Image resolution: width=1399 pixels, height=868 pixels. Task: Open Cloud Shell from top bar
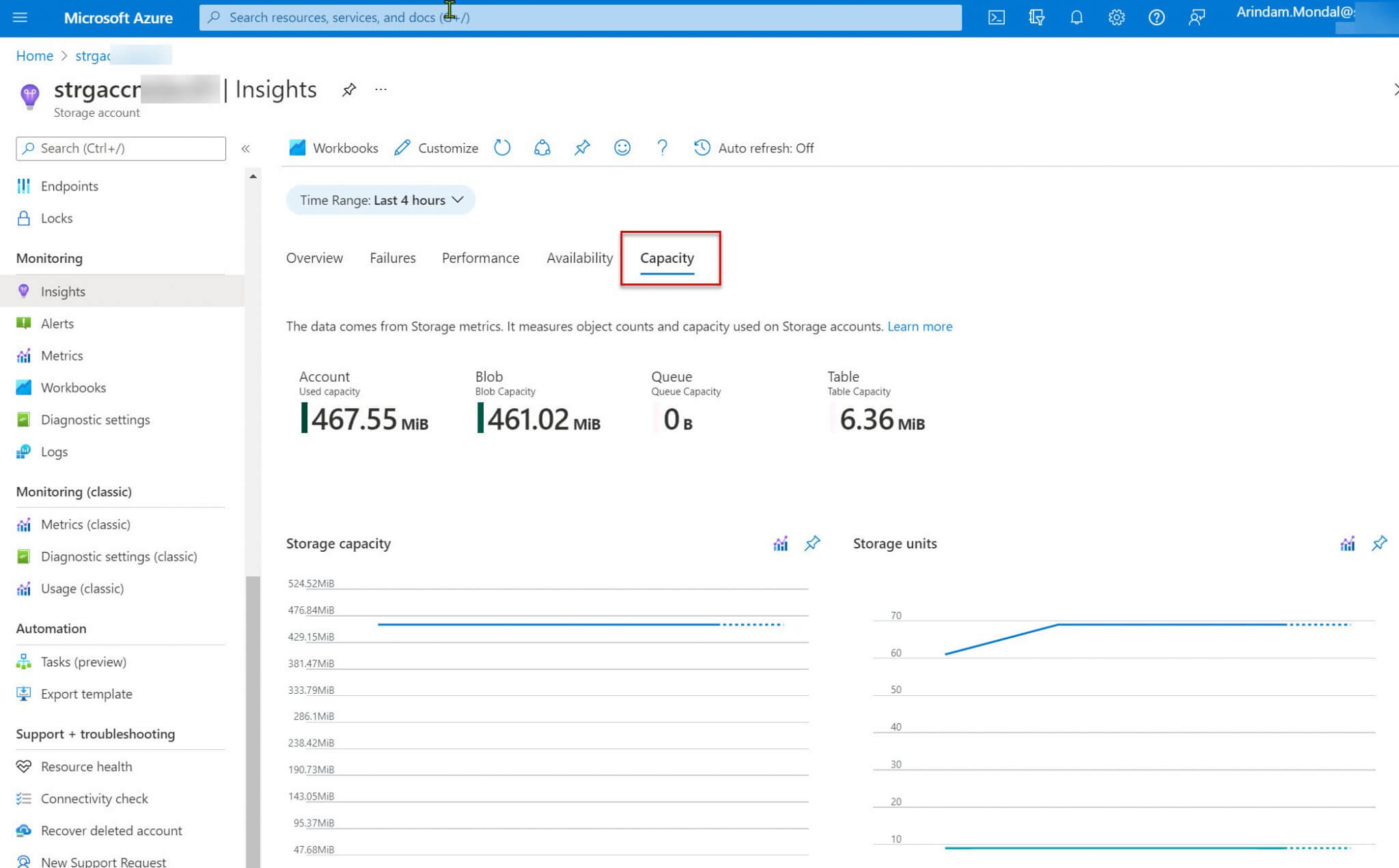[x=996, y=18]
